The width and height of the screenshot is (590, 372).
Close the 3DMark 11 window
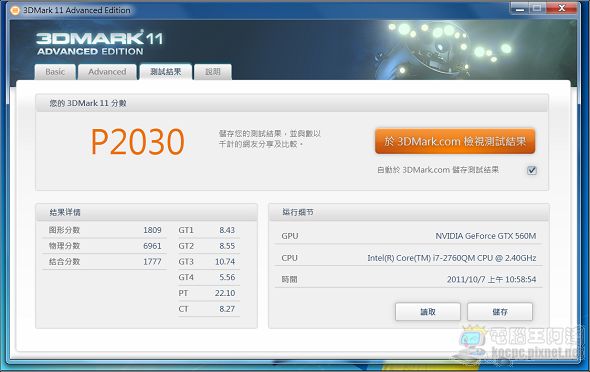562,8
